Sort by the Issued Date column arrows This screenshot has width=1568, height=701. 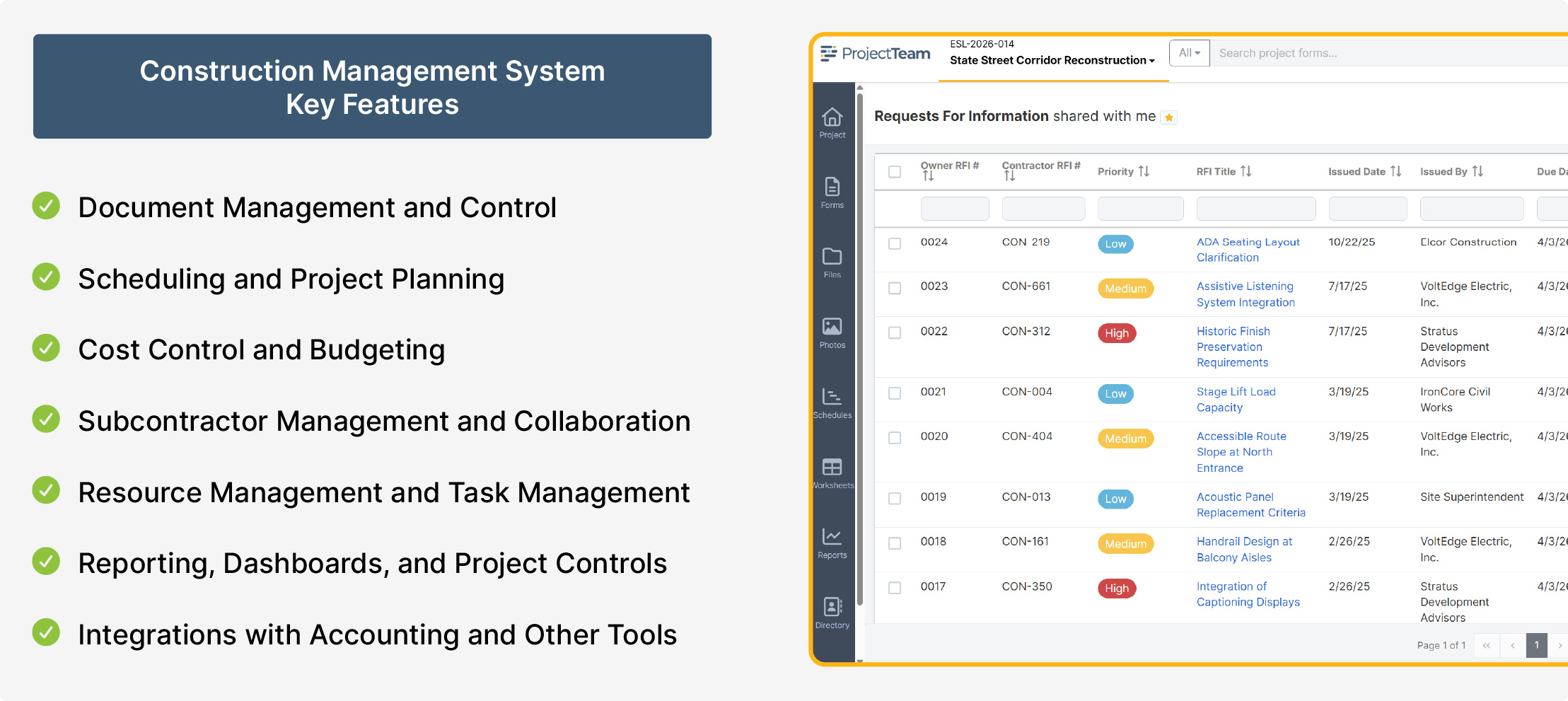(x=1395, y=170)
